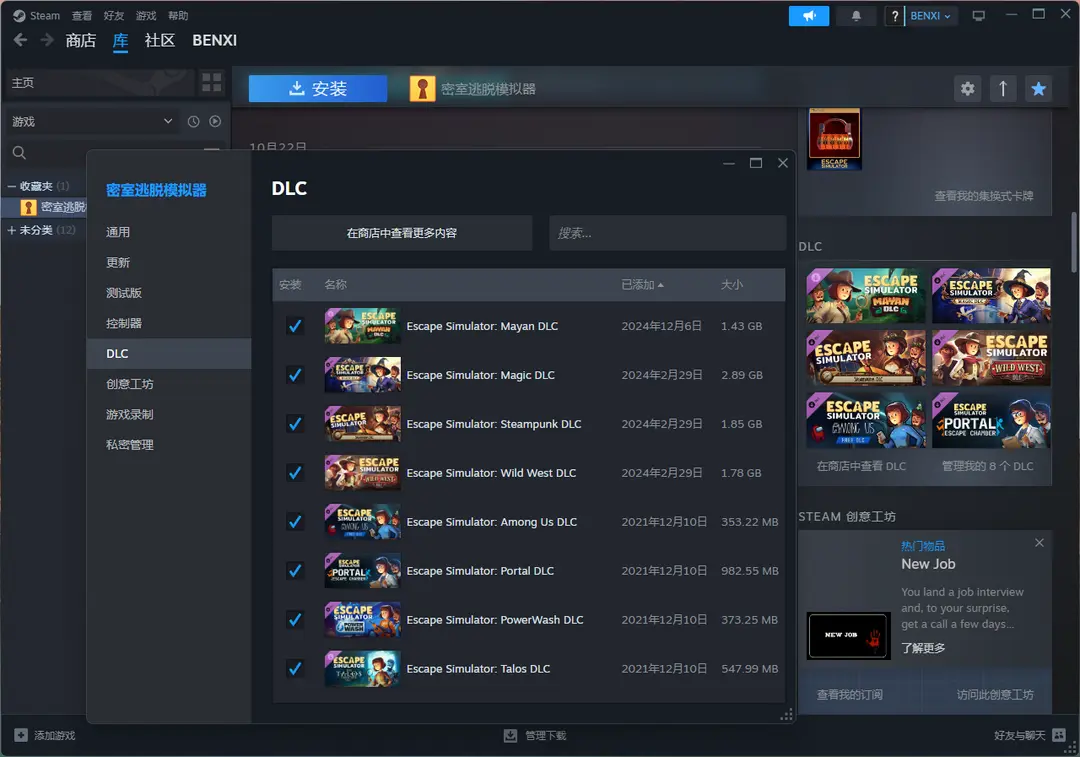Expand the 未分类 category
1080x757 pixels.
pos(12,230)
